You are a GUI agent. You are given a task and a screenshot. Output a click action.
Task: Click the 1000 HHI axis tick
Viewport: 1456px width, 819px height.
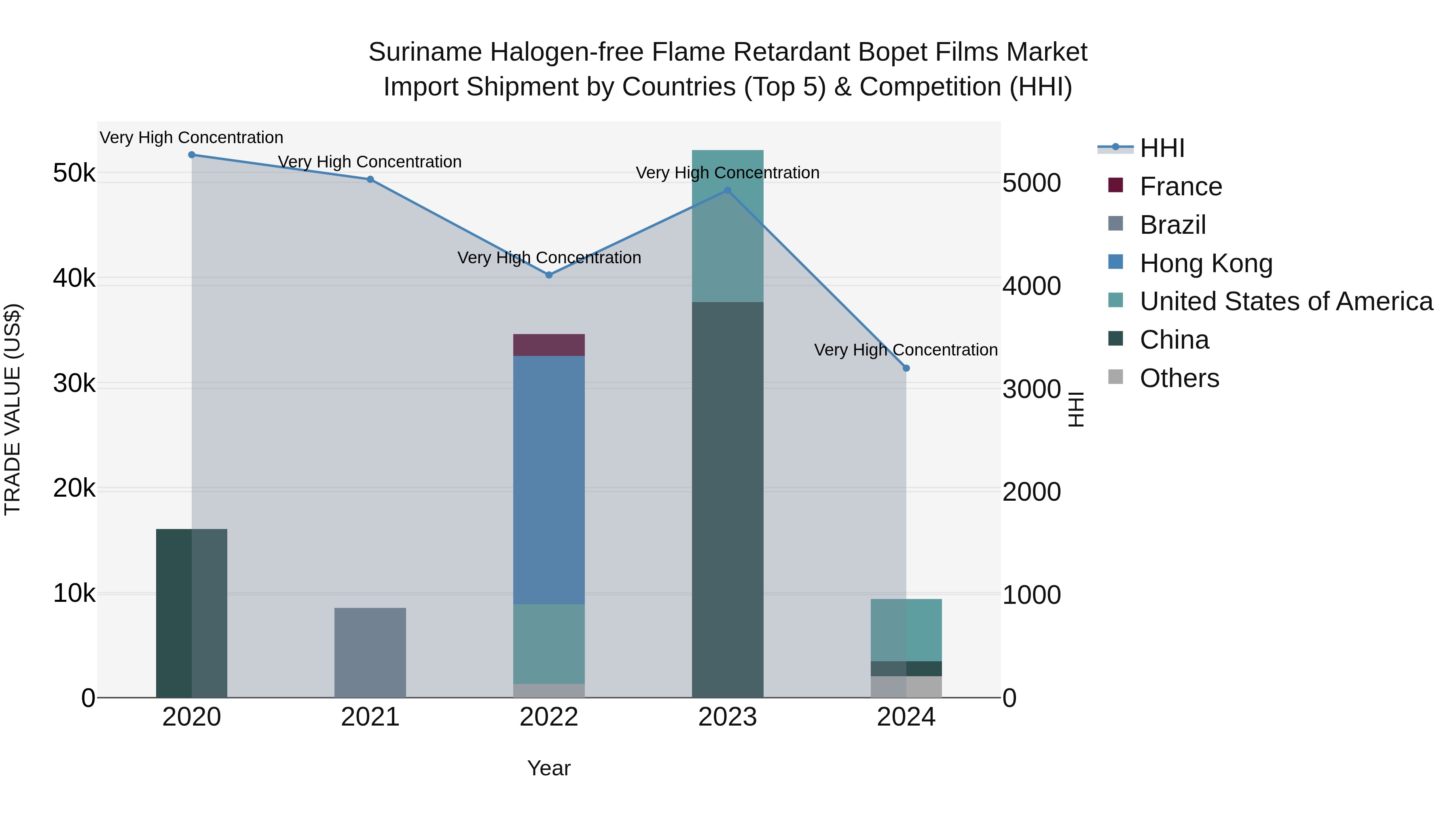pyautogui.click(x=1032, y=595)
